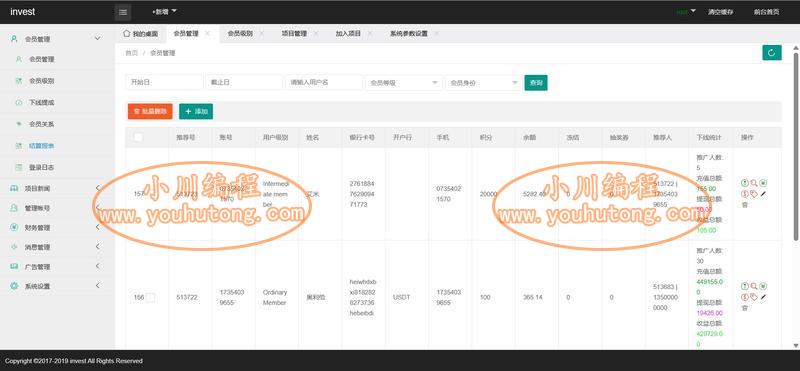Close the 项目管理 tab with its X
The height and width of the screenshot is (371, 800).
(x=316, y=33)
